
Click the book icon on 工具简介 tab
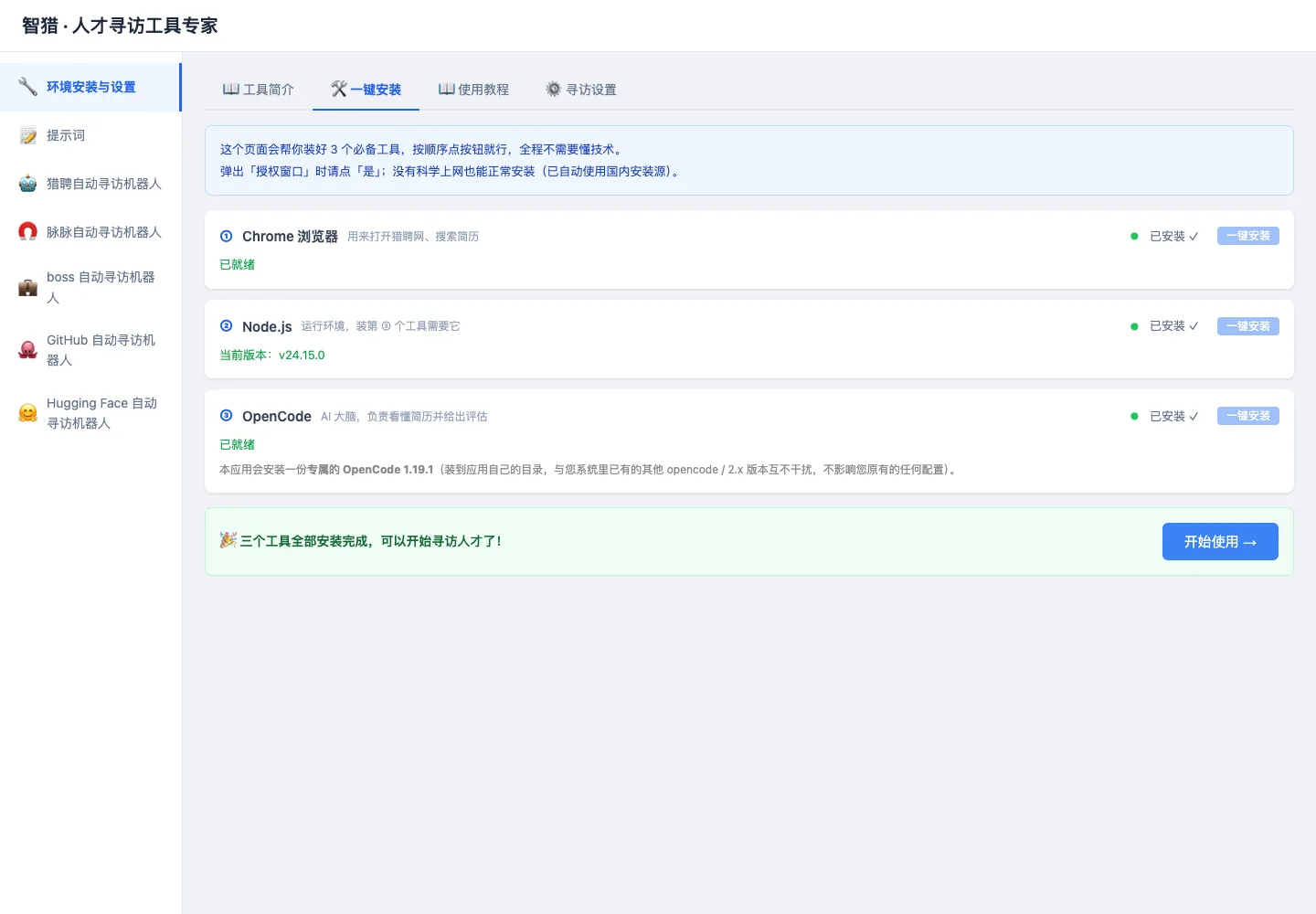point(231,89)
